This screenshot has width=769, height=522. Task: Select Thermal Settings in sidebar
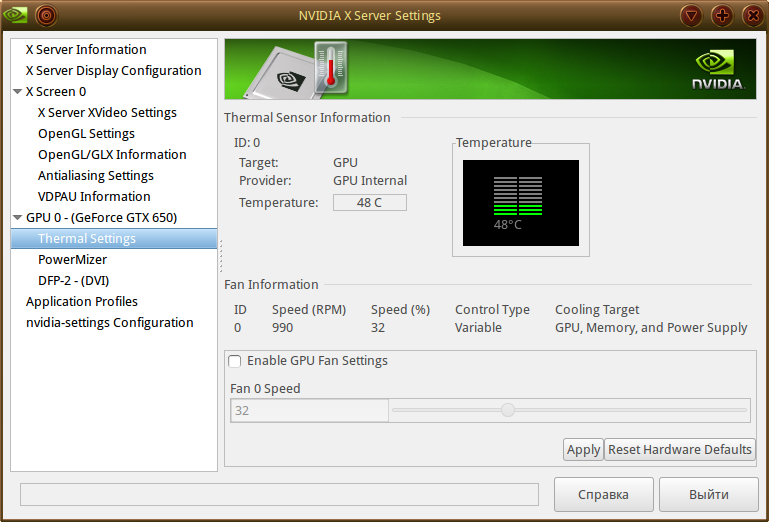click(x=114, y=238)
